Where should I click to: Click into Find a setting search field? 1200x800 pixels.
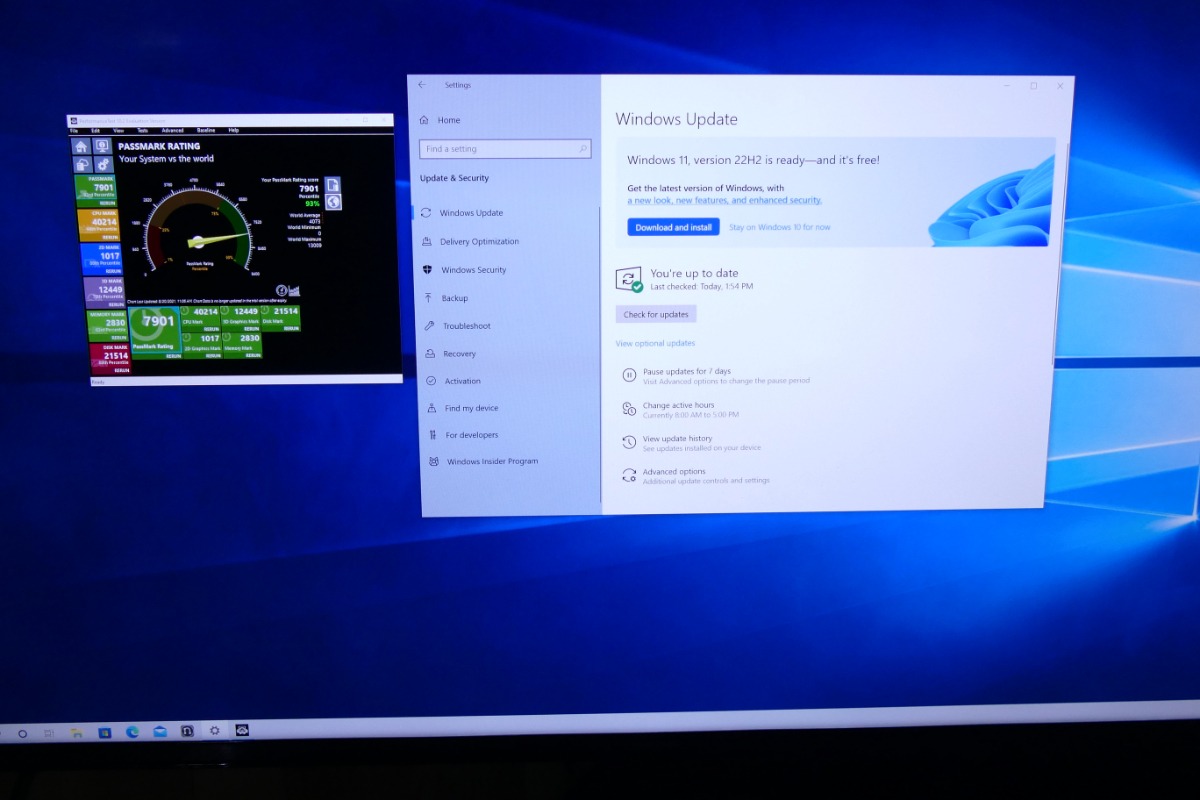(505, 148)
